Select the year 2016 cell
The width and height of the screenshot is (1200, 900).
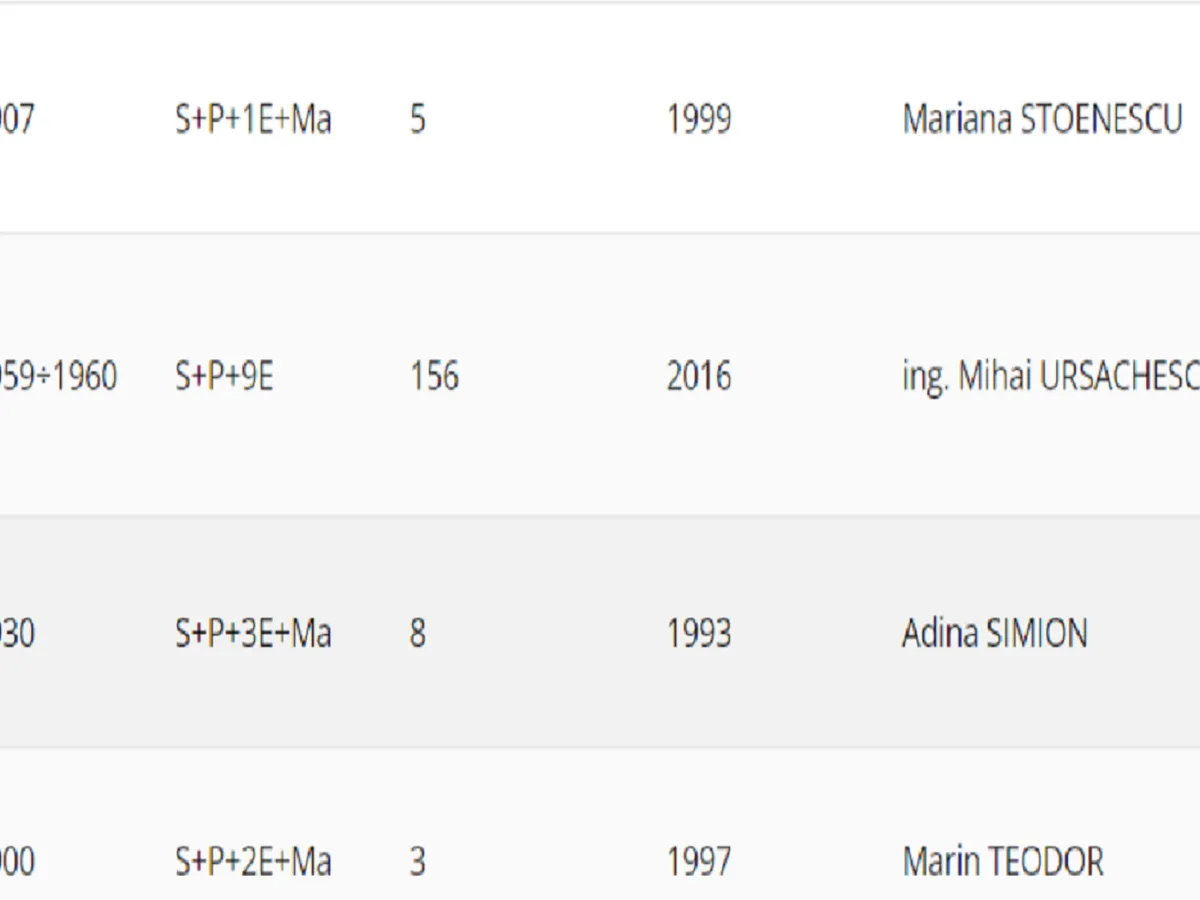pyautogui.click(x=699, y=377)
